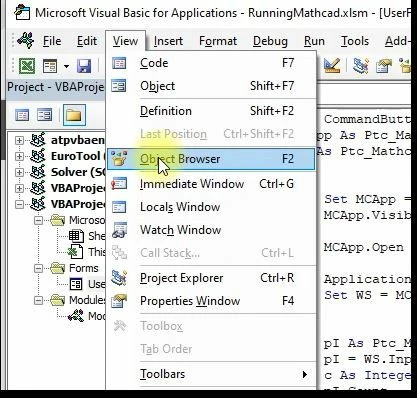
Task: Click the VBA application icon on menu bar
Action: (26, 41)
